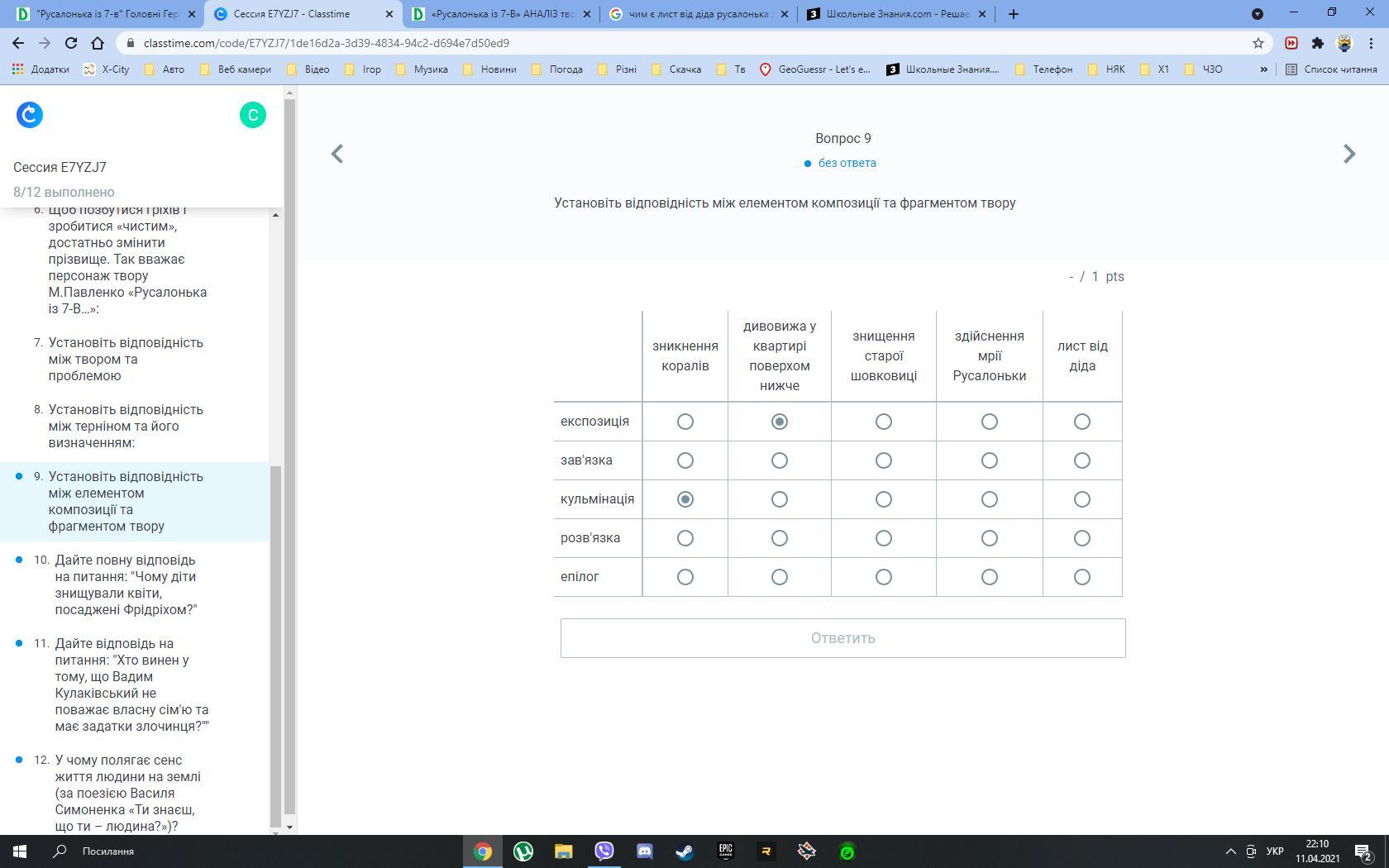Open X-City bookmark

[107, 69]
